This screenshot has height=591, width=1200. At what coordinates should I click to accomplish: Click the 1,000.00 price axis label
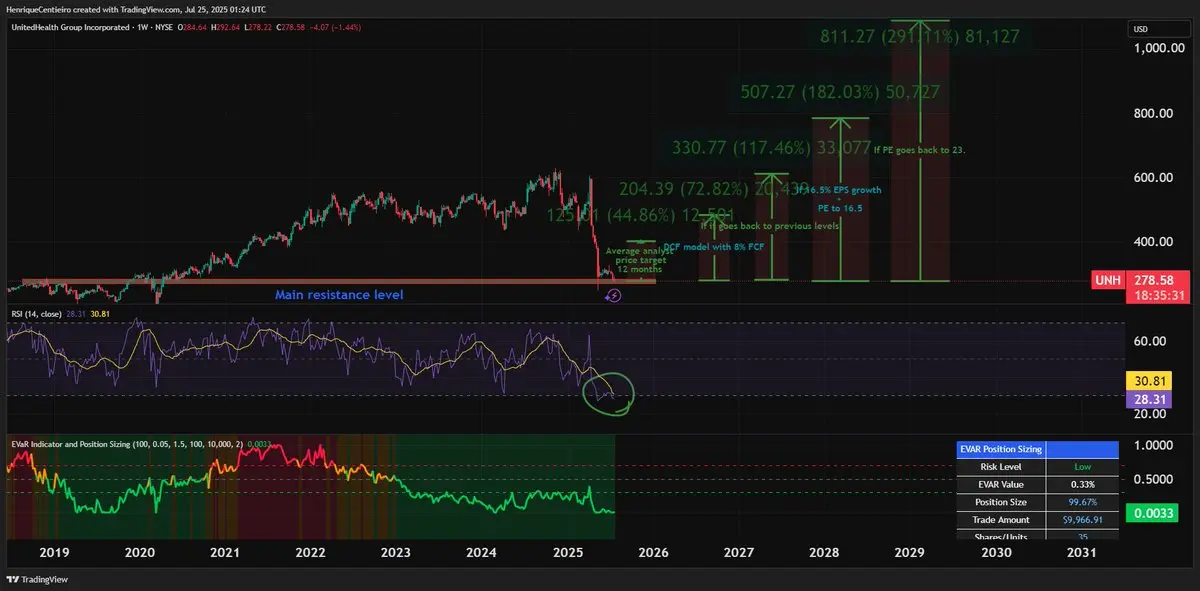pyautogui.click(x=1161, y=48)
